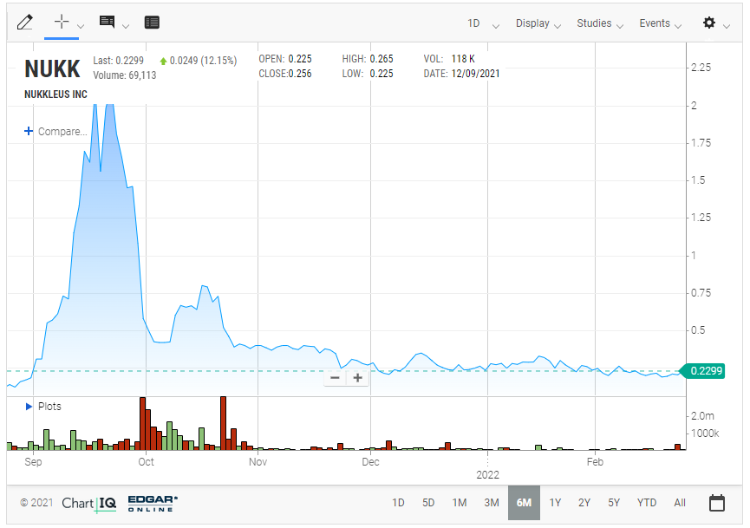Click the Oct axis label

tap(146, 462)
